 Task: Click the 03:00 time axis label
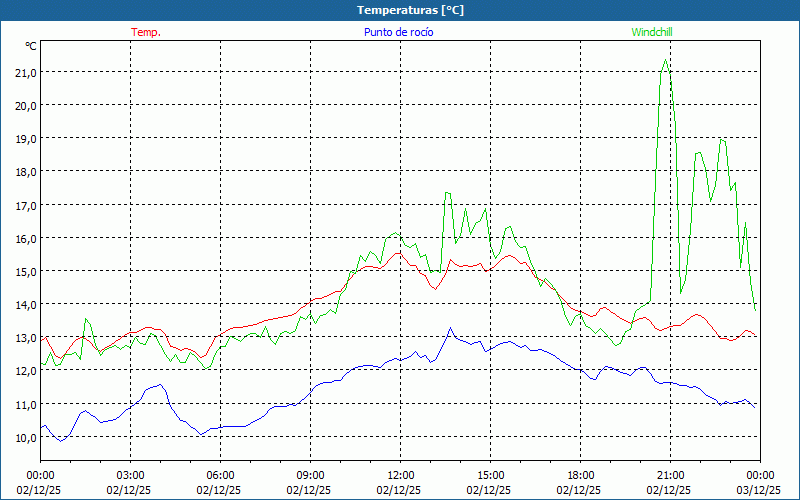click(x=130, y=475)
